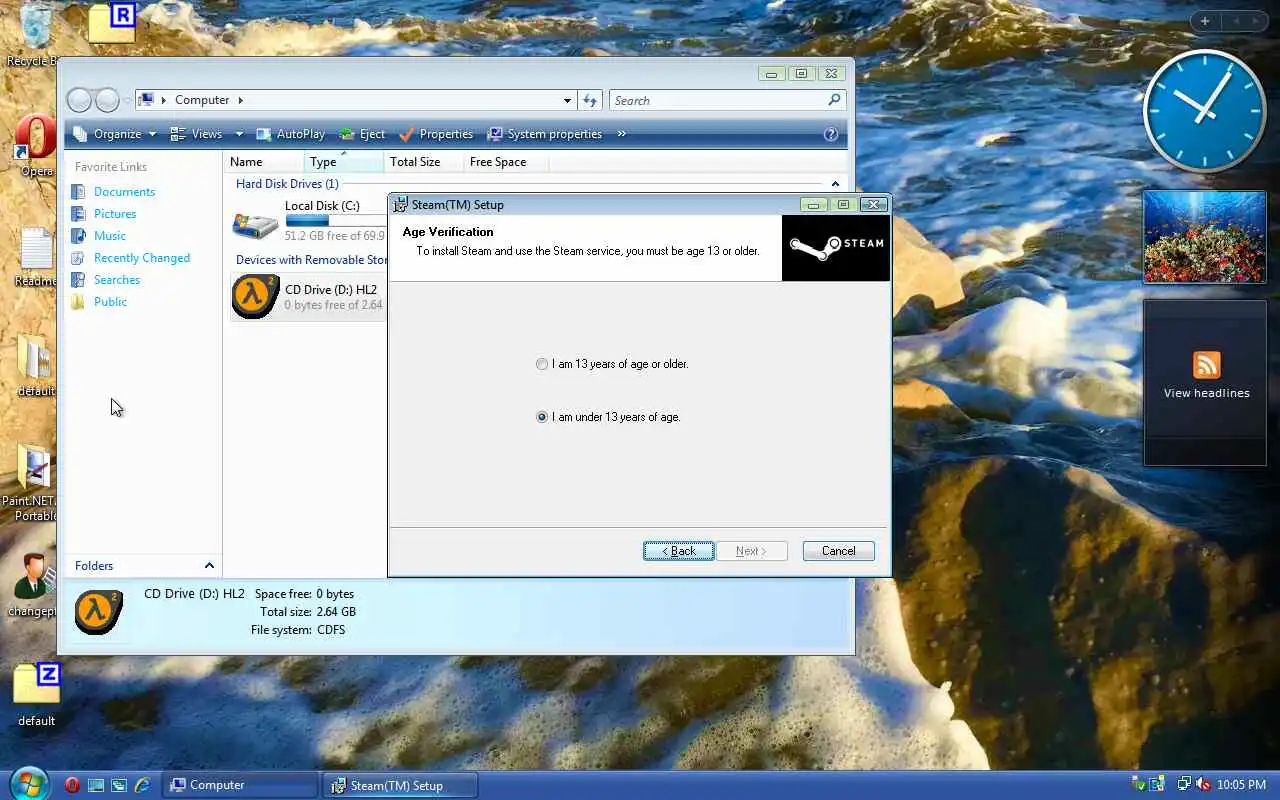Select 'I am under 13 years of age'
Viewport: 1280px width, 800px height.
tap(608, 417)
